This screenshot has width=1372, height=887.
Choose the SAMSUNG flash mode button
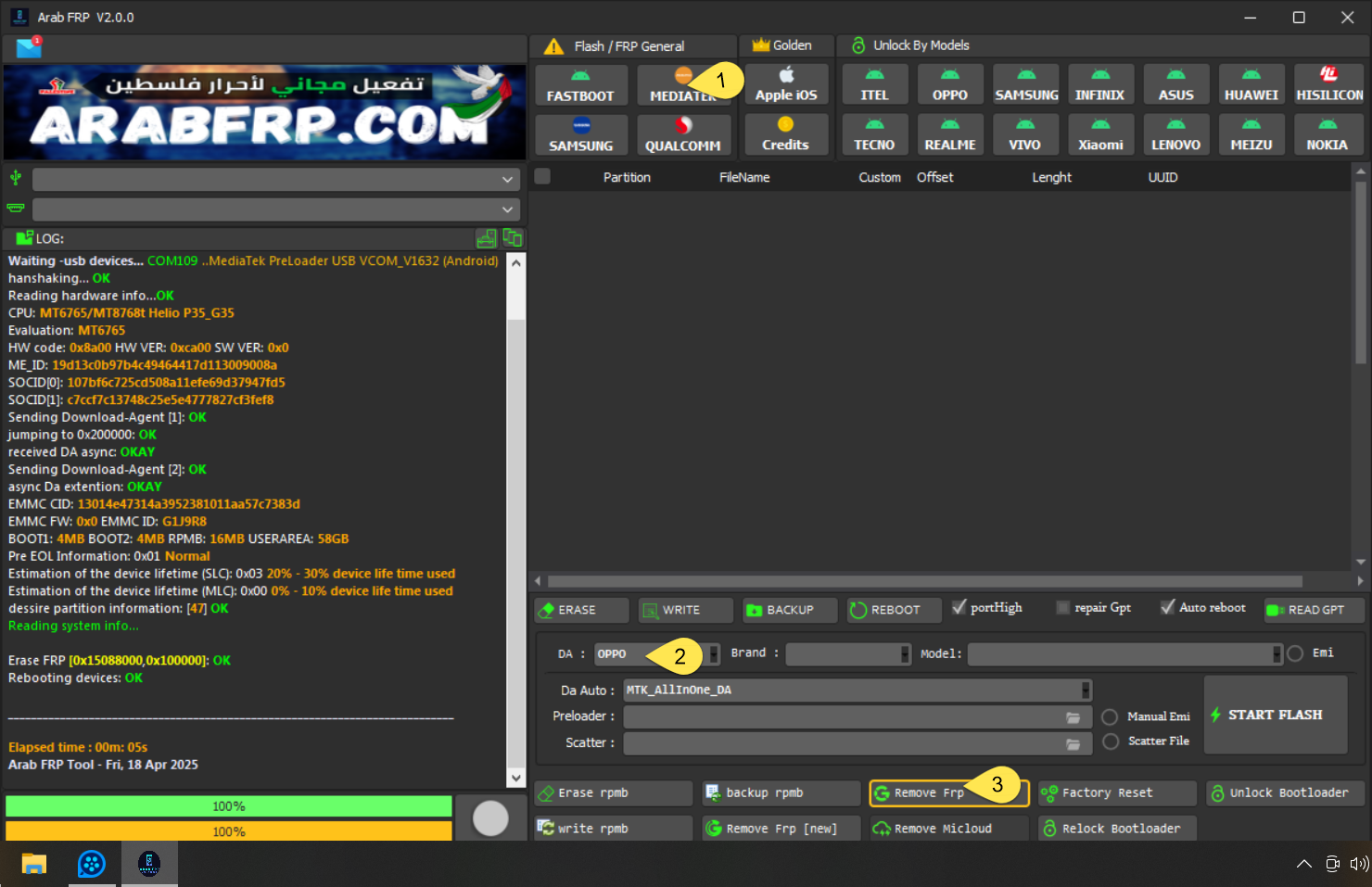pyautogui.click(x=580, y=134)
